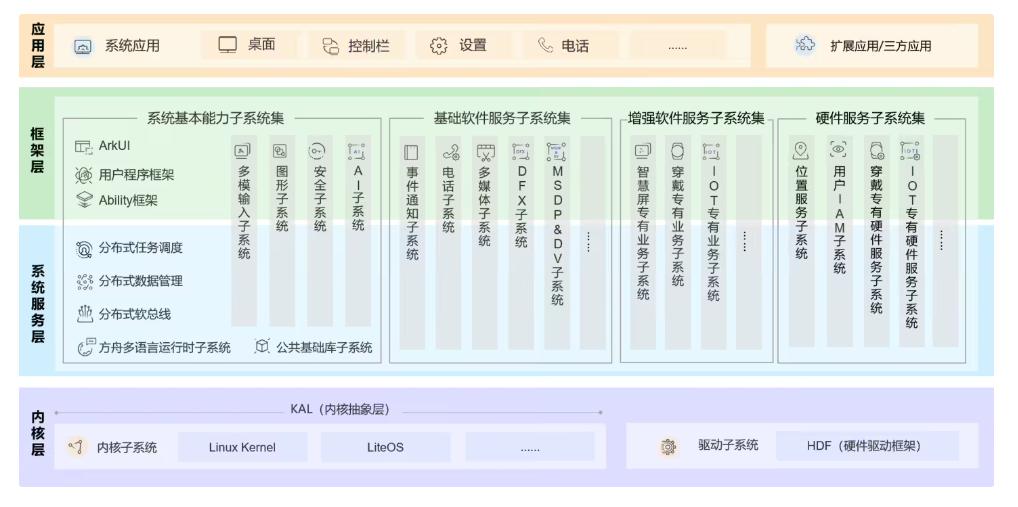This screenshot has height=507, width=1018.
Task: Click the 基础软件服务子系统集 heading
Action: [503, 118]
